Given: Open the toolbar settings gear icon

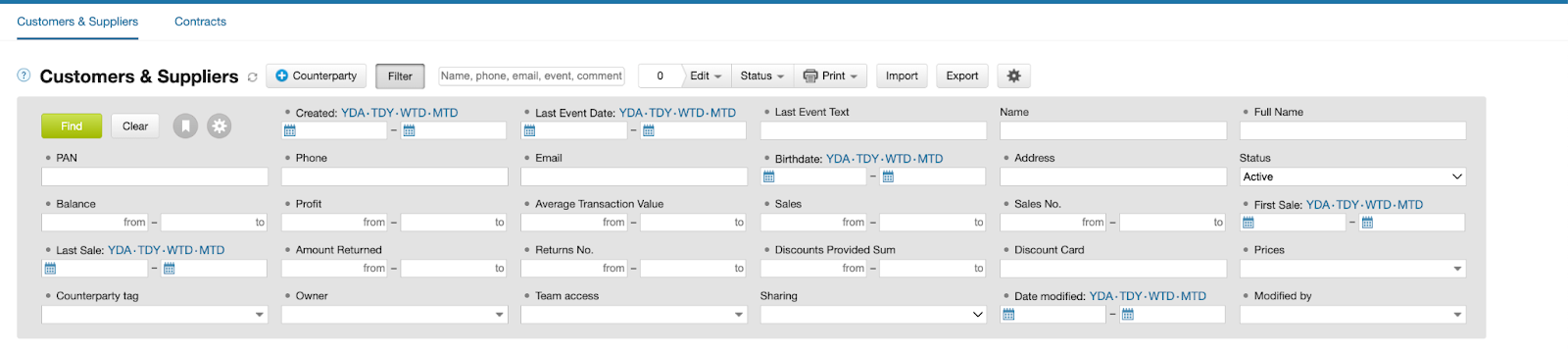Looking at the screenshot, I should (x=1013, y=76).
